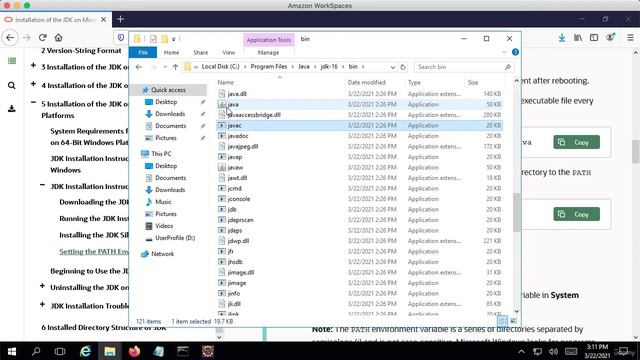The image size is (640, 360).
Task: Collapse section 5 Installation of the JDK
Action: 33,102
